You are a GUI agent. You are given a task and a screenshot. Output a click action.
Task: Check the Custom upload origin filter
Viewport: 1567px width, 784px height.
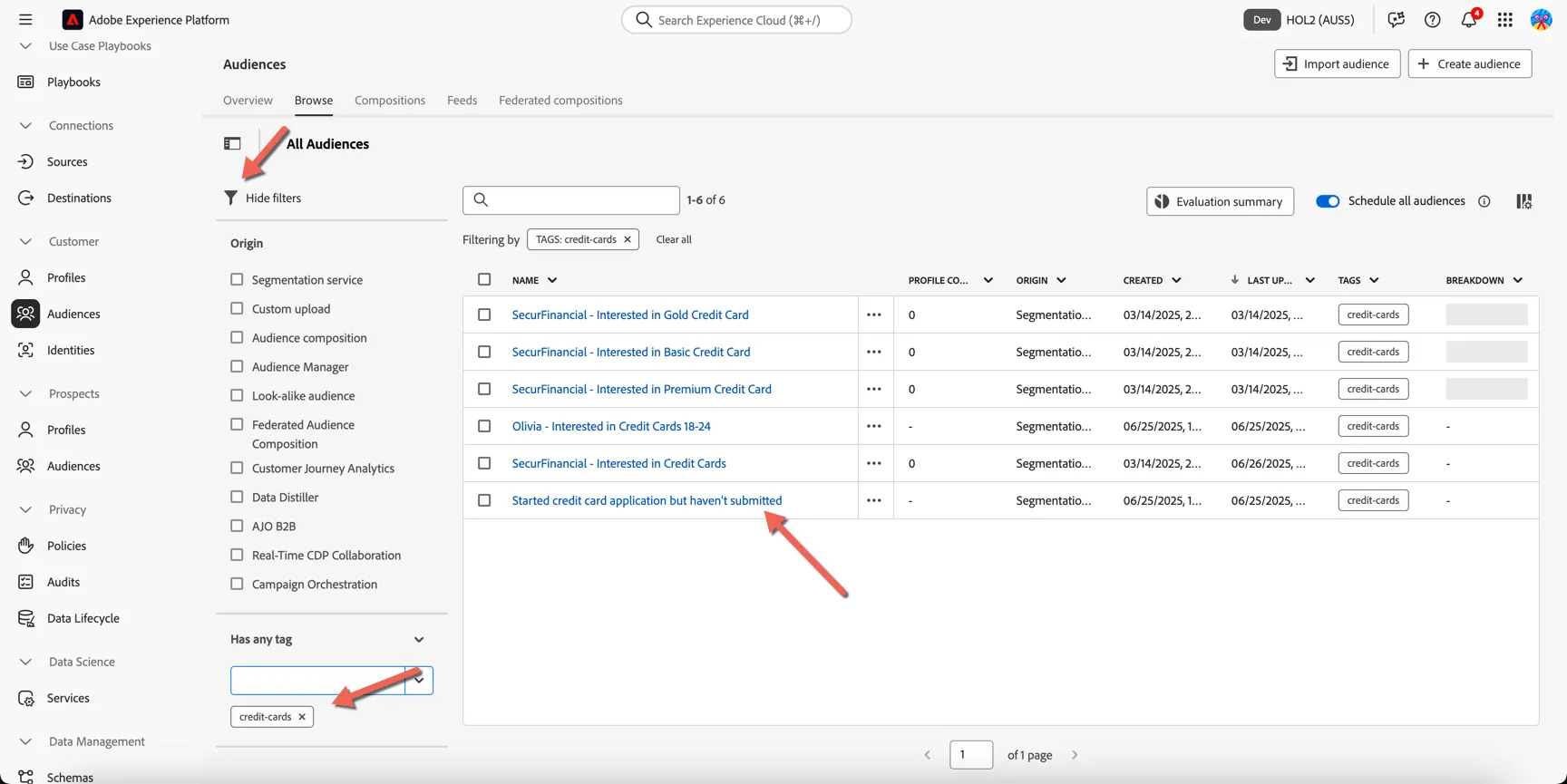(237, 308)
